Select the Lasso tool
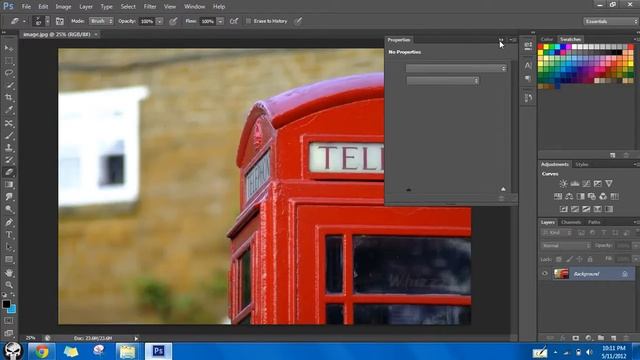The width and height of the screenshot is (640, 360). [9, 73]
